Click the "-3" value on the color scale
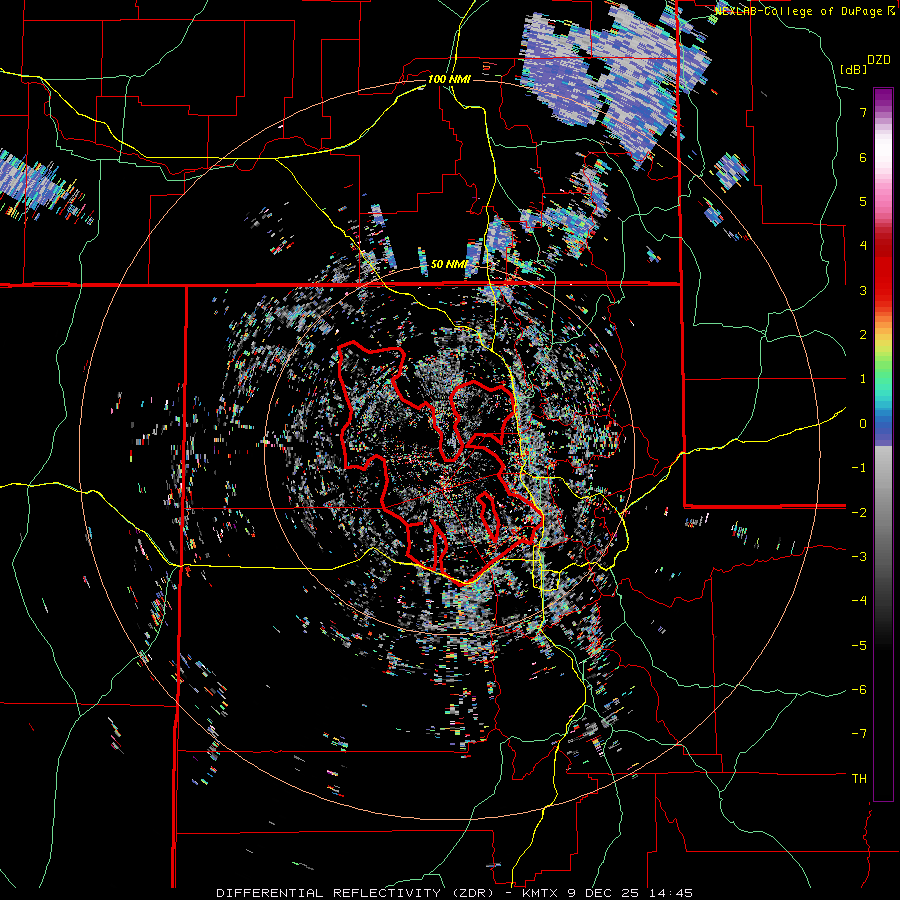The height and width of the screenshot is (900, 900). pos(859,557)
